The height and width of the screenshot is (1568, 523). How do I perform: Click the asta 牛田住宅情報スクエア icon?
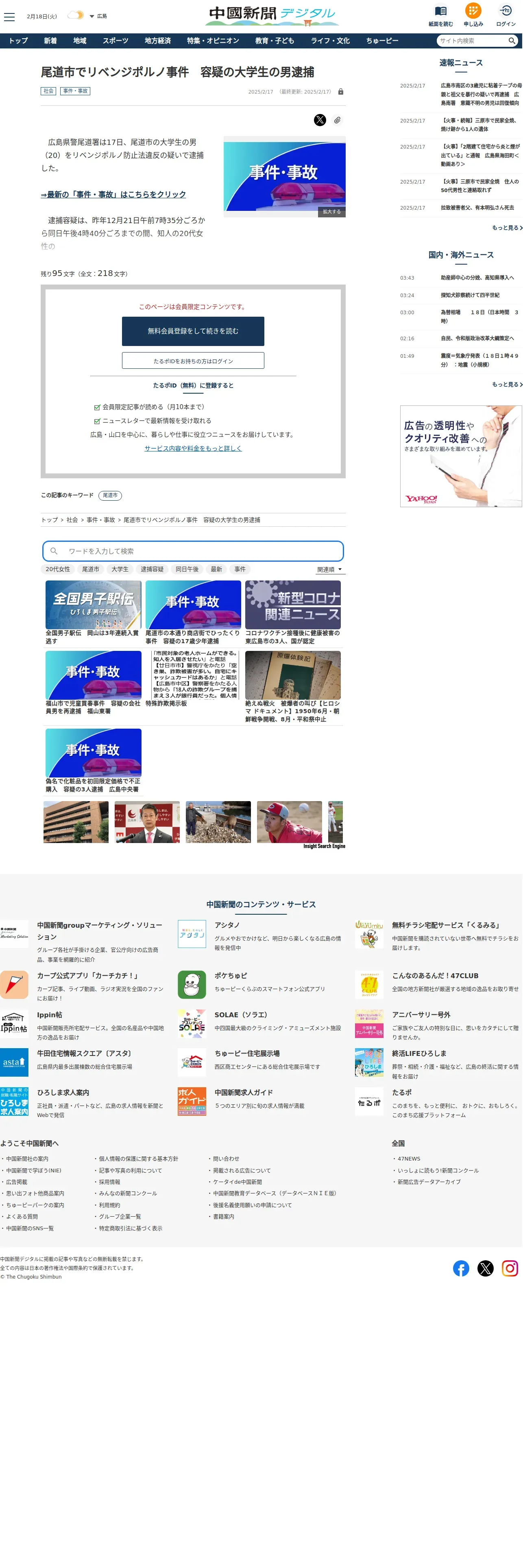tap(14, 1063)
